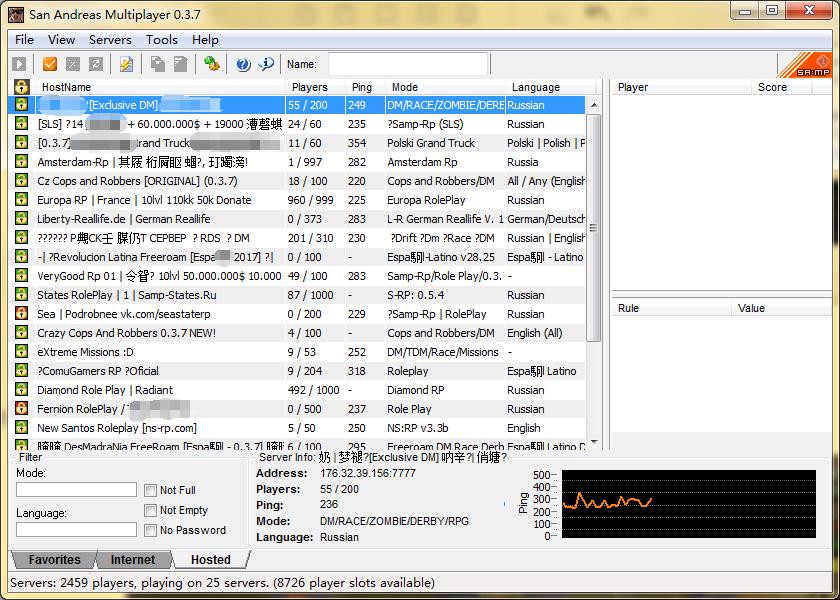This screenshot has height=600, width=840.
Task: Sort the list by Players column header
Action: tap(310, 87)
